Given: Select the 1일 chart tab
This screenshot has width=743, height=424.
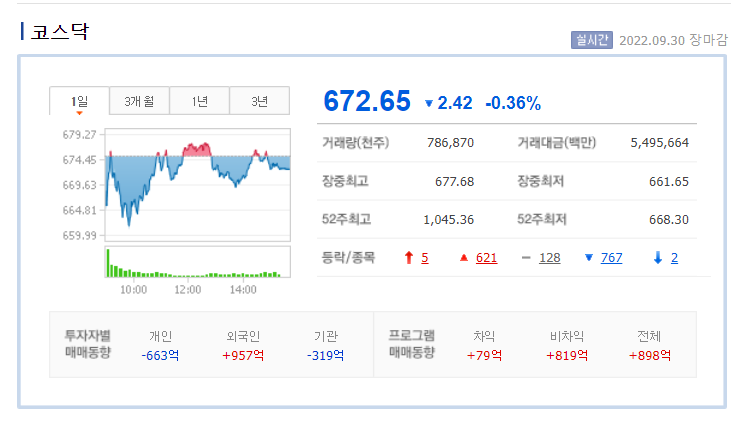Looking at the screenshot, I should [80, 101].
